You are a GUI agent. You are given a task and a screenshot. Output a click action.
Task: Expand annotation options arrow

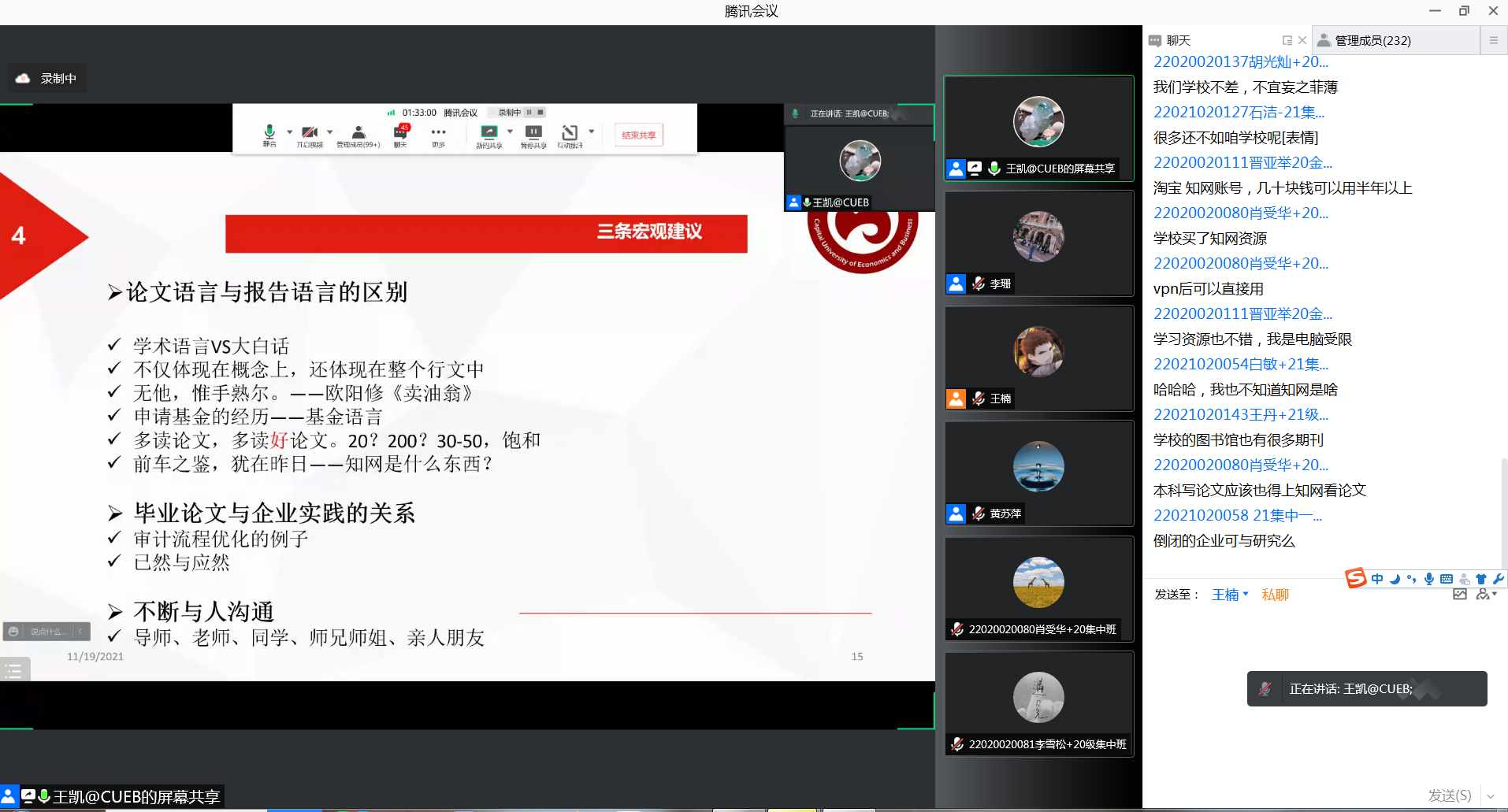click(591, 132)
